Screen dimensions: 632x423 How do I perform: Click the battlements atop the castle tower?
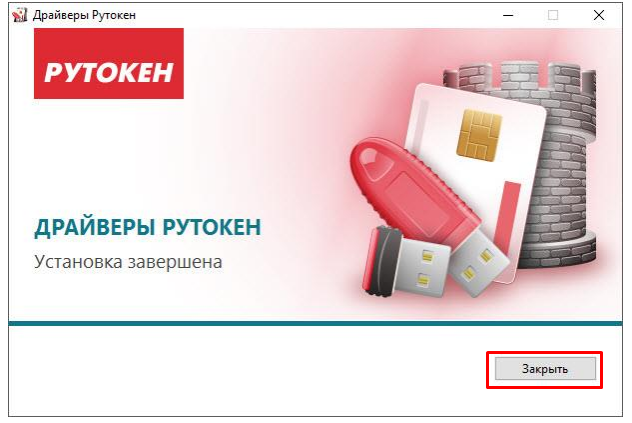[x=520, y=75]
